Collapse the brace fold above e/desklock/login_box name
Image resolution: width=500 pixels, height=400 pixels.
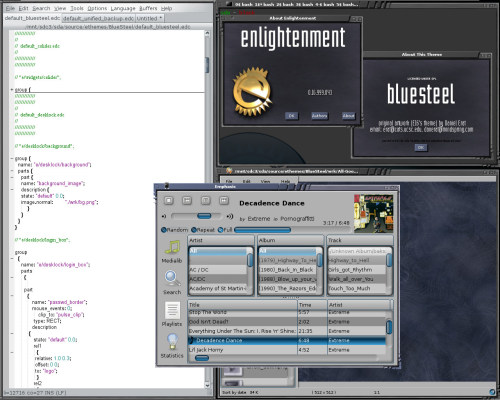(x=12, y=259)
